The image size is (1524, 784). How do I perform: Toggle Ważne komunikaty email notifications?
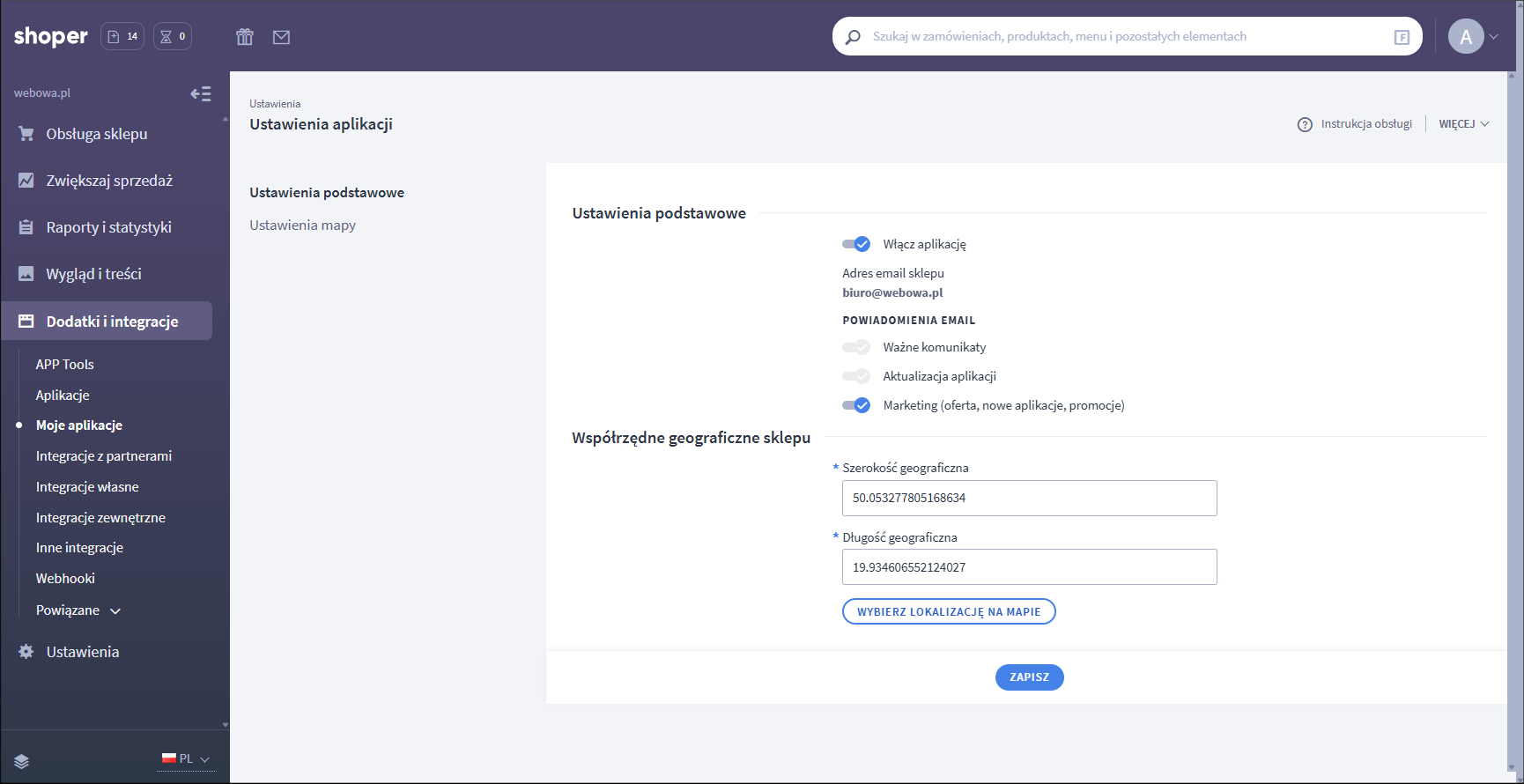coord(856,347)
